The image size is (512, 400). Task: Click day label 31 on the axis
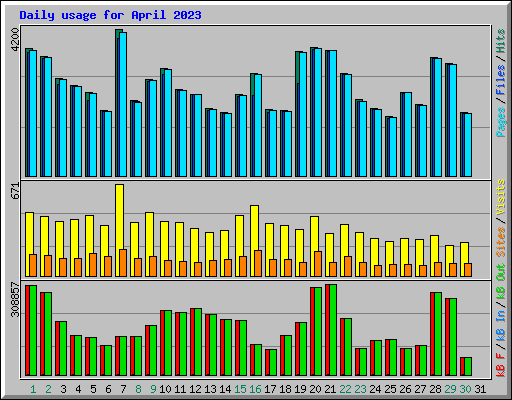click(480, 389)
